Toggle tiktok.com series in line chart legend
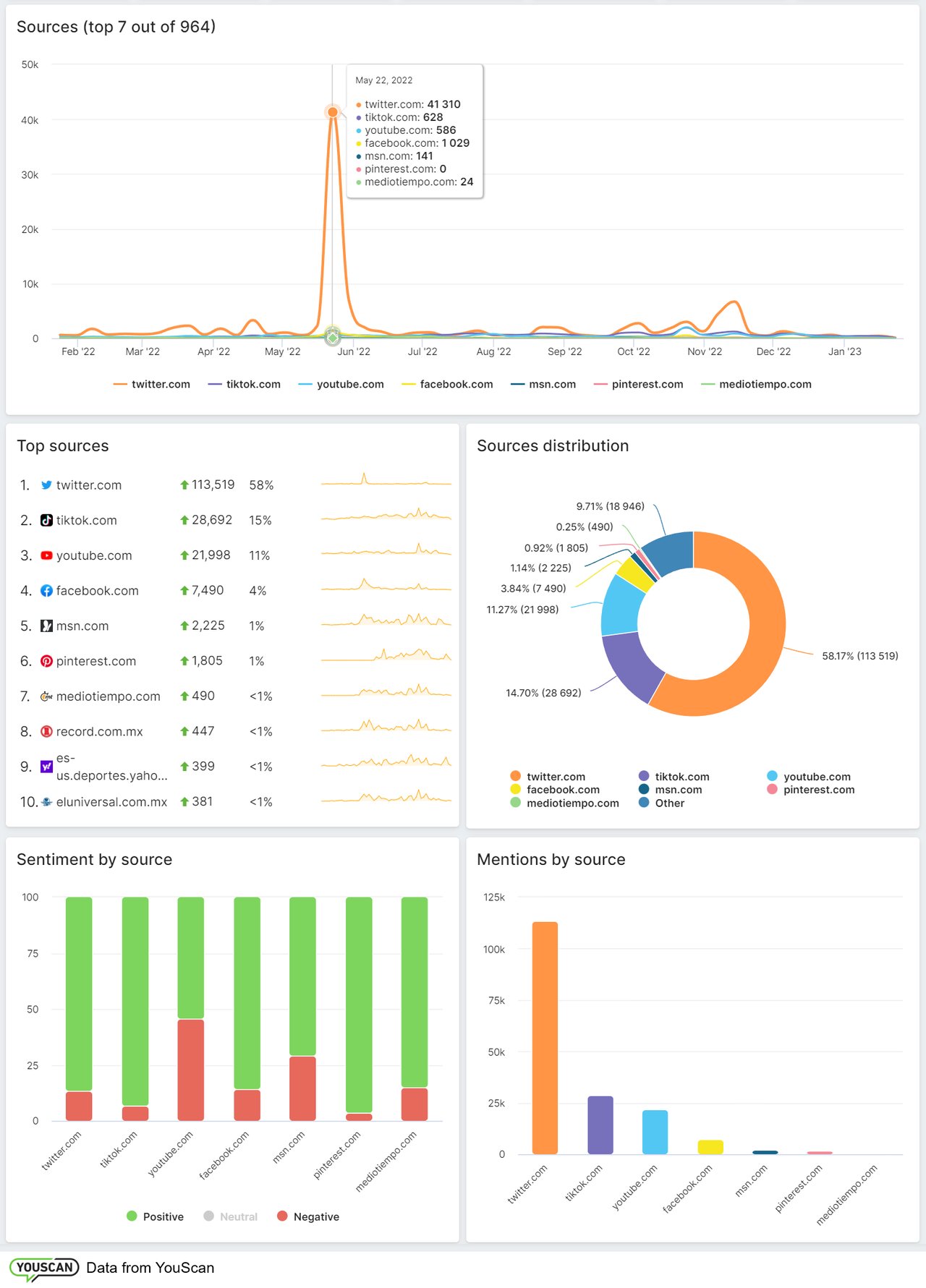 pyautogui.click(x=245, y=385)
